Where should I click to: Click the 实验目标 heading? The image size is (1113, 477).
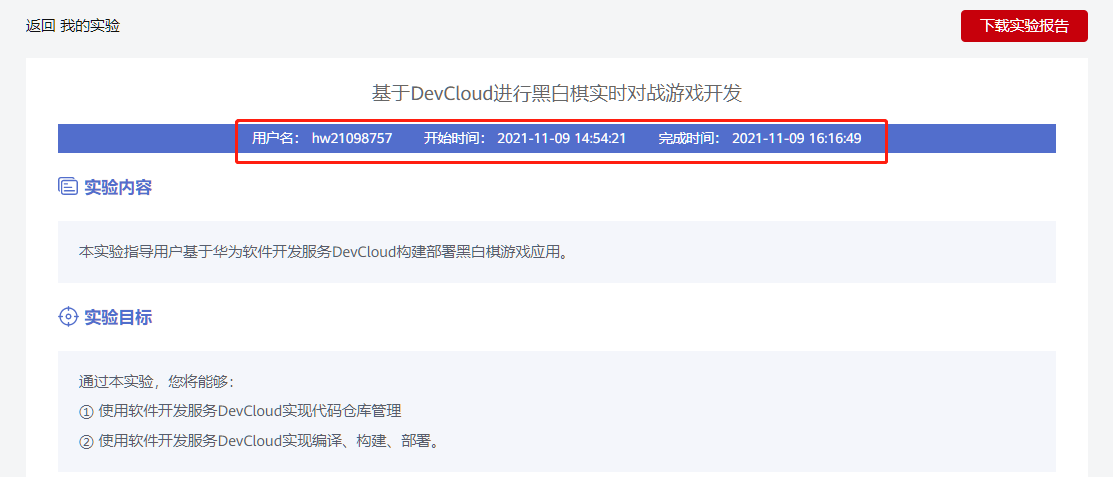(118, 317)
